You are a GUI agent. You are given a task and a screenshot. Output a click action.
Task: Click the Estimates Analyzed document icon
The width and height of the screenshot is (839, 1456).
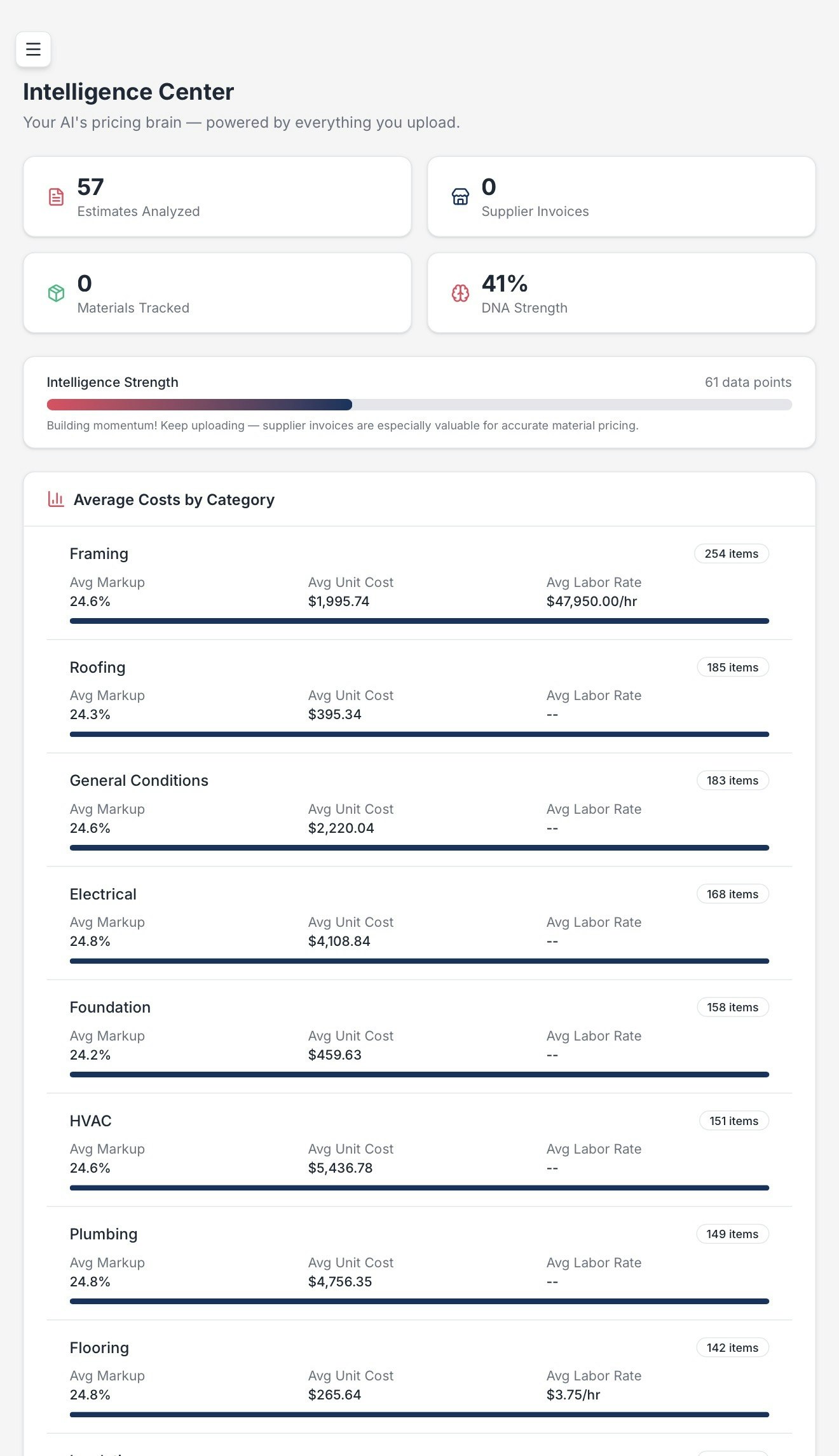(x=56, y=197)
